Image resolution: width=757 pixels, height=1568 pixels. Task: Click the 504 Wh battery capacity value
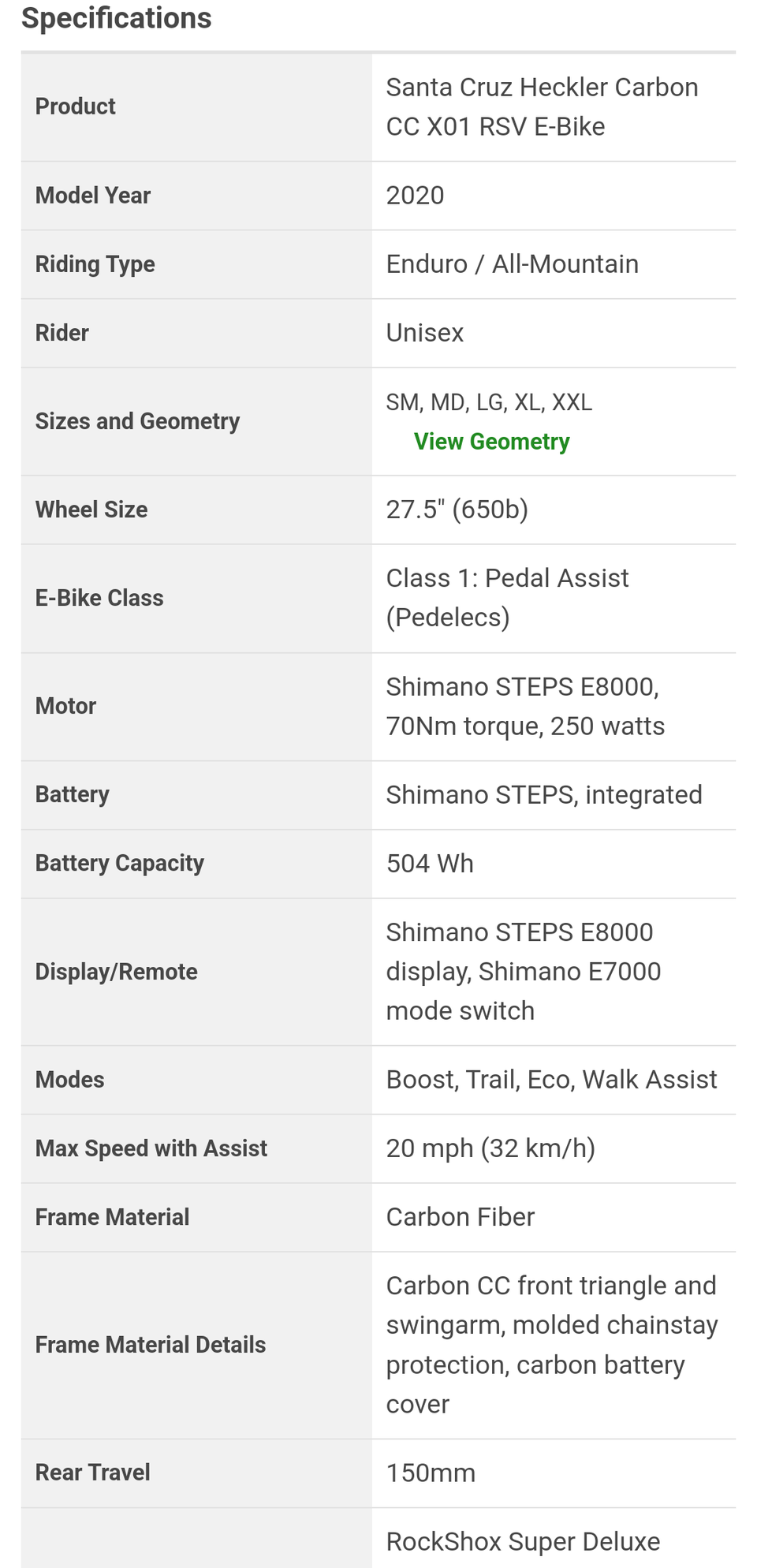(x=430, y=864)
